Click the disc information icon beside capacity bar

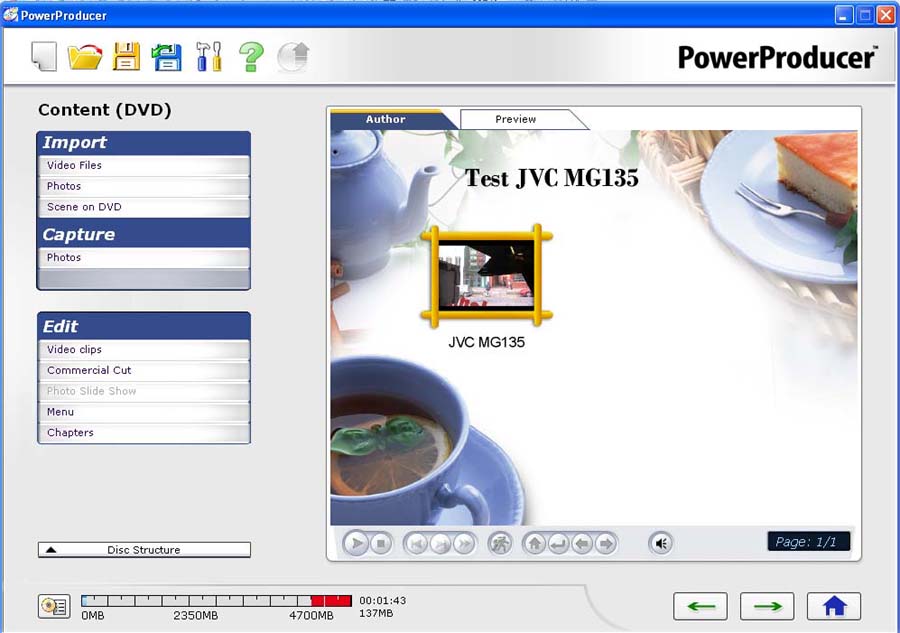click(53, 606)
